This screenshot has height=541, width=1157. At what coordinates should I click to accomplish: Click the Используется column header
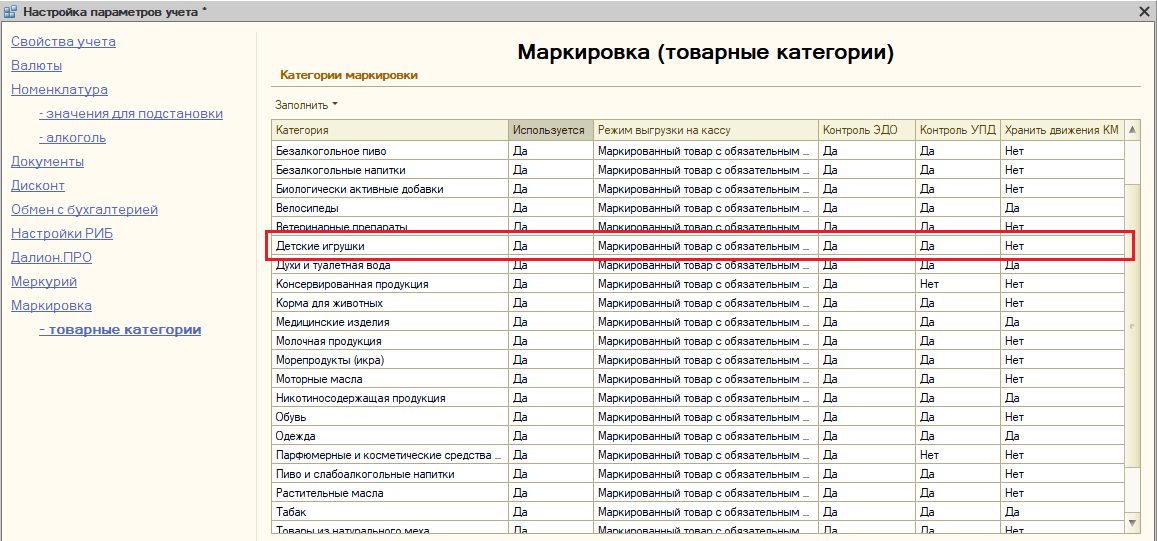tap(550, 130)
